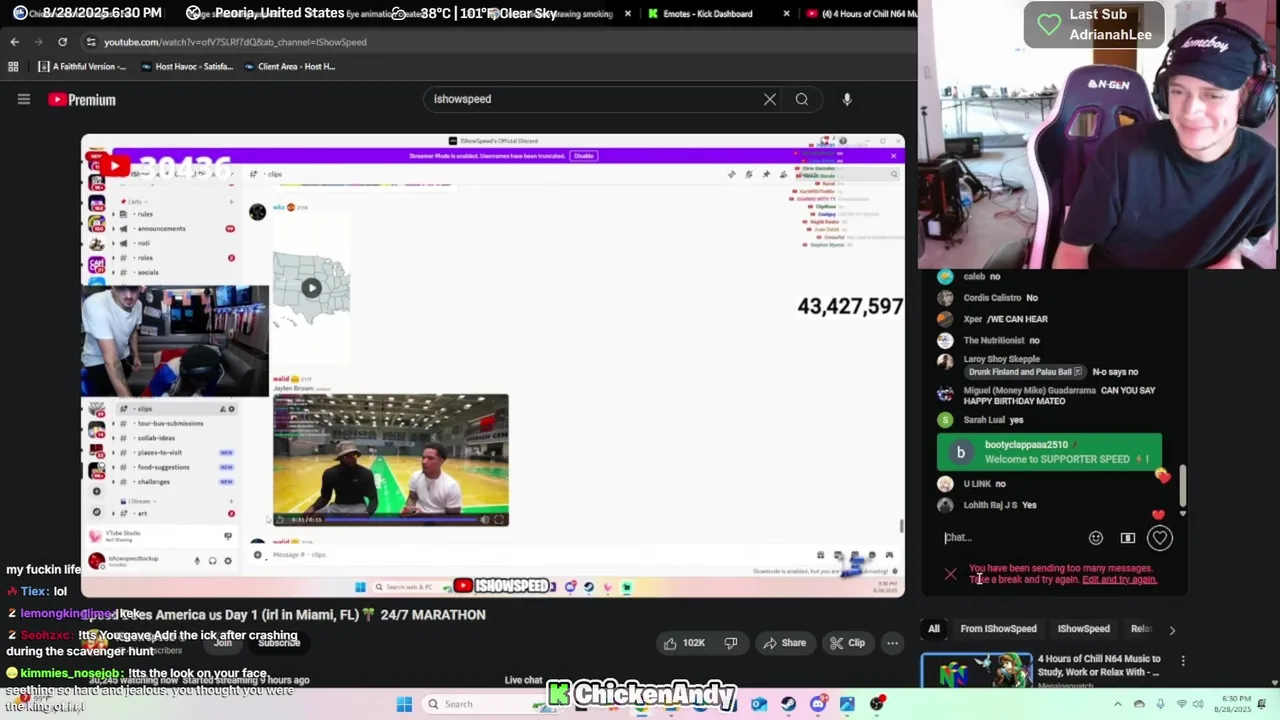This screenshot has width=1280, height=720.
Task: Reload the YouTube page
Action: 62,42
